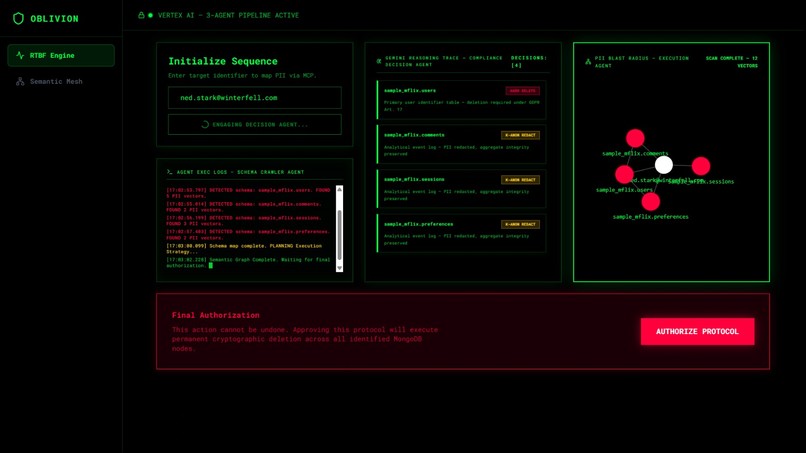Click the Final Authorization heading

point(215,315)
